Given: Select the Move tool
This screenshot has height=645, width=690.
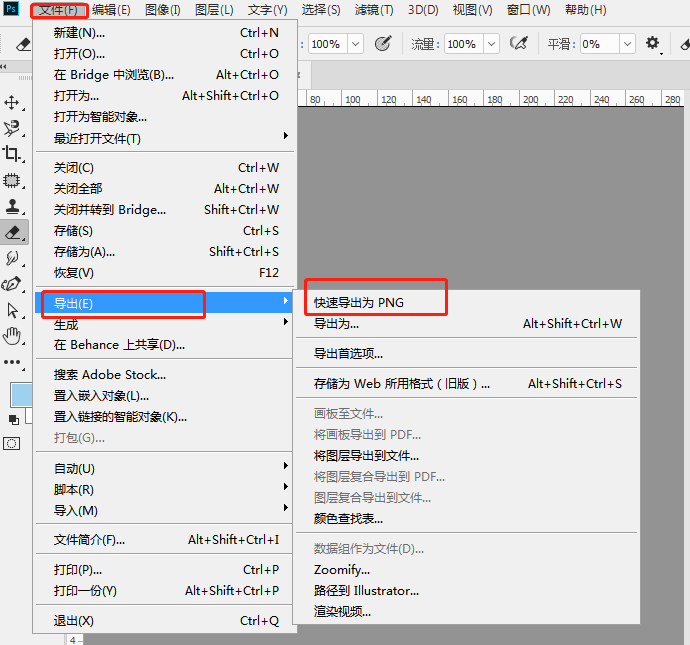Looking at the screenshot, I should tap(12, 103).
